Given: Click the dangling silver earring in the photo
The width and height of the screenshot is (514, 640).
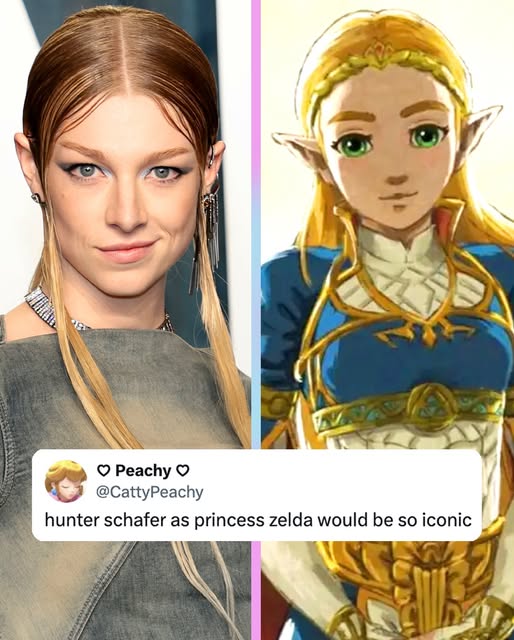Looking at the screenshot, I should click(x=211, y=229).
